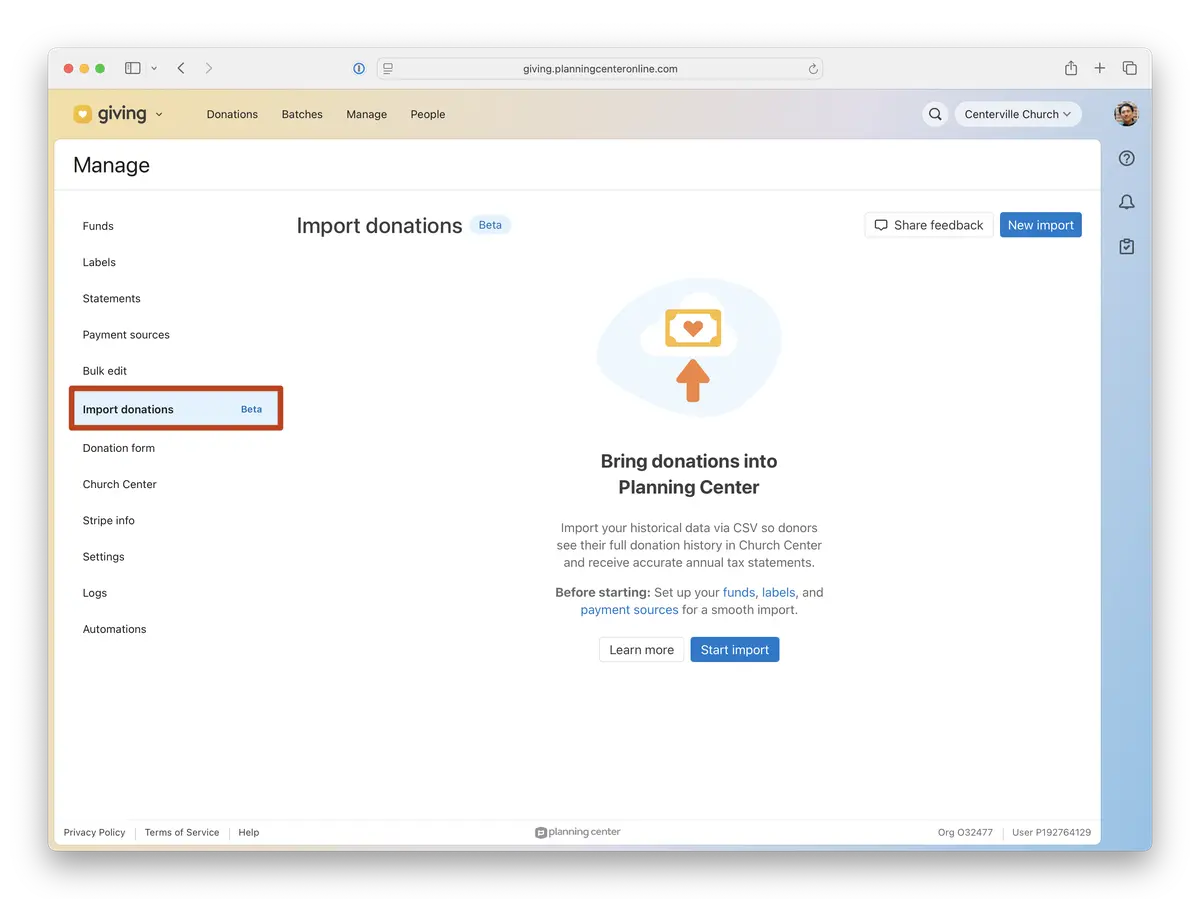Image resolution: width=1200 pixels, height=899 pixels.
Task: Click the address bar URL field
Action: [x=600, y=69]
